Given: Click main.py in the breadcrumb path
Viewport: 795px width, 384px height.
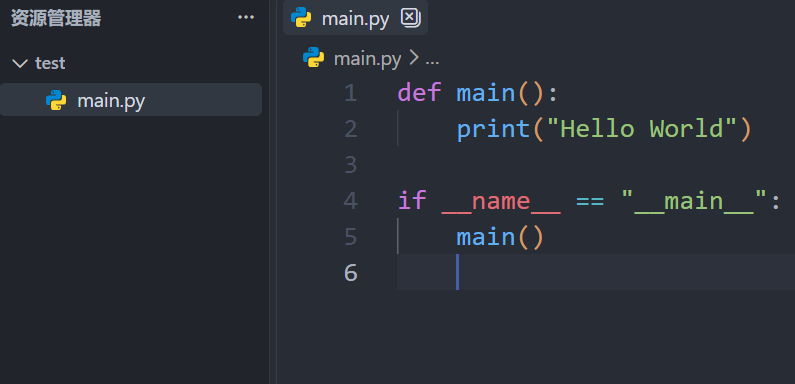Looking at the screenshot, I should [x=368, y=59].
